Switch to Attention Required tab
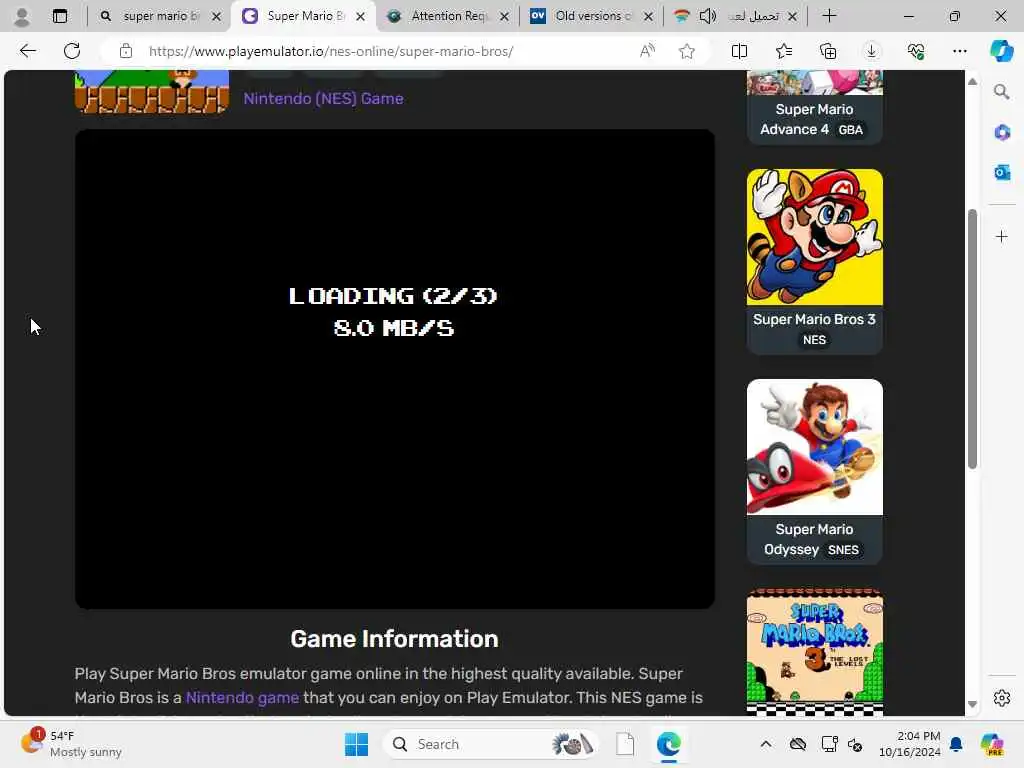Image resolution: width=1024 pixels, height=768 pixels. coord(447,16)
